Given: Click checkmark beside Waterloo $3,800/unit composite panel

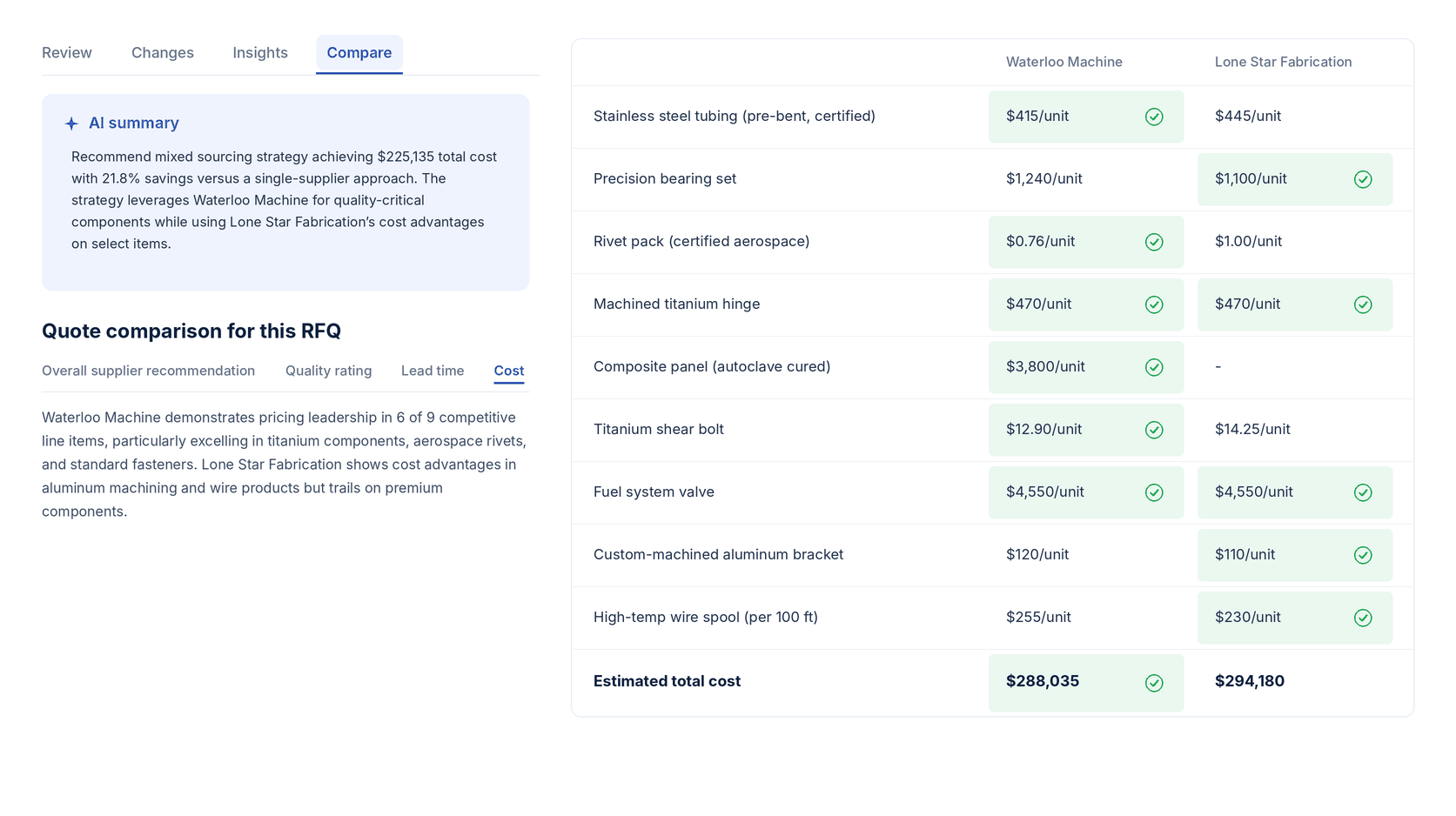Looking at the screenshot, I should 1154,367.
